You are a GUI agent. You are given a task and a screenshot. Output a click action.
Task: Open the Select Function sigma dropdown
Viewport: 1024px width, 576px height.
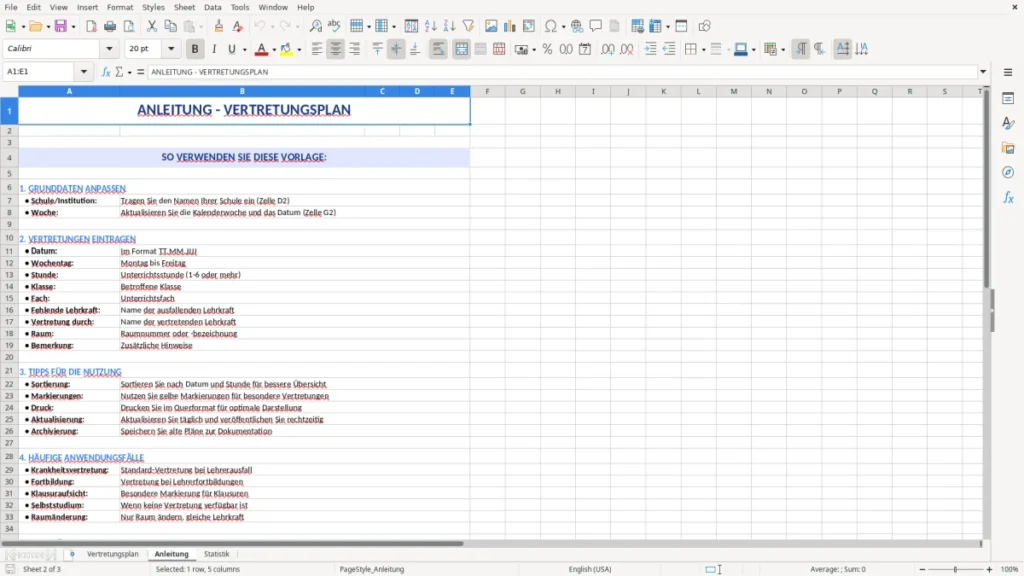point(129,72)
